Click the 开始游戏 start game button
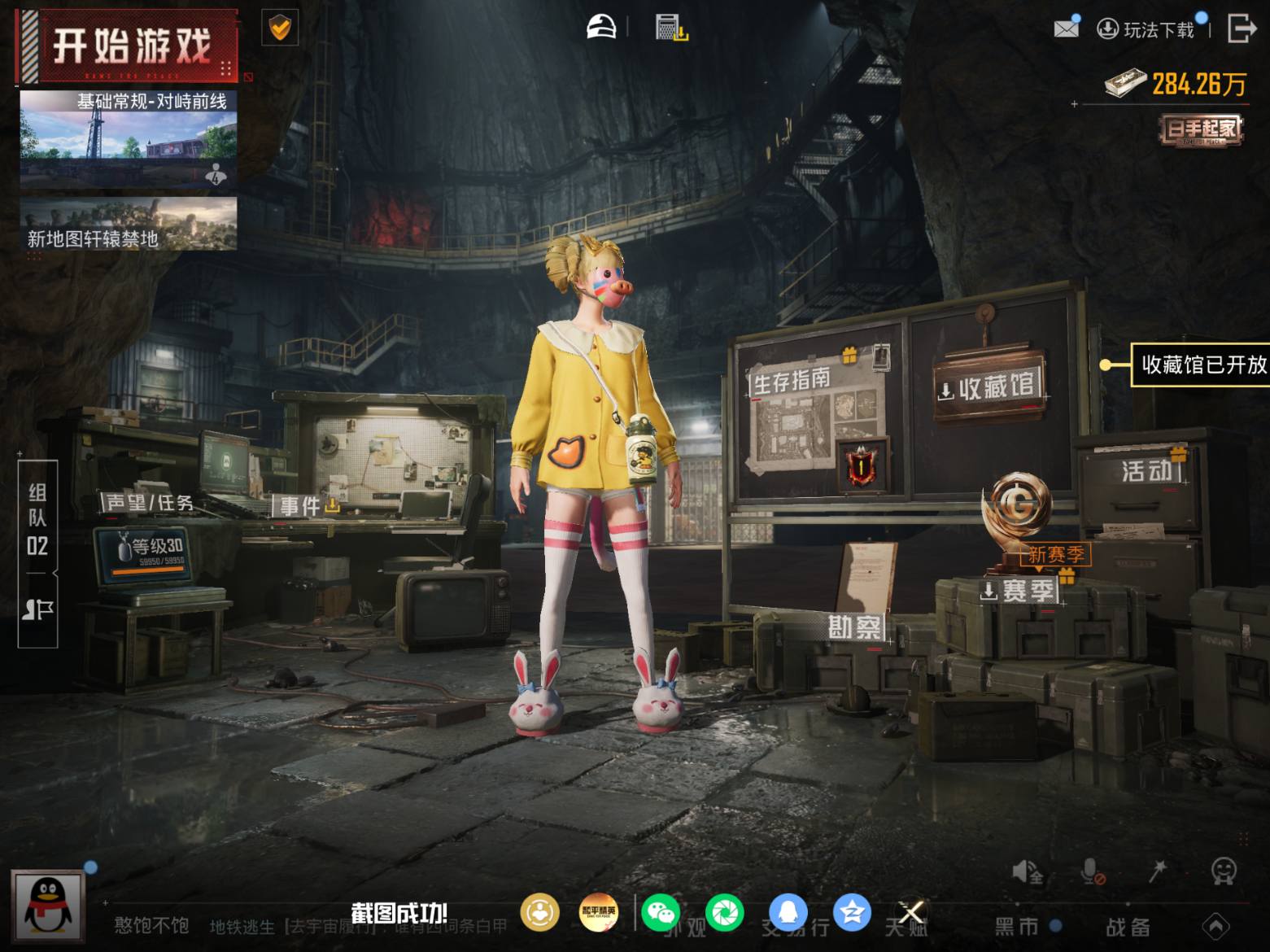This screenshot has height=952, width=1270. point(130,46)
